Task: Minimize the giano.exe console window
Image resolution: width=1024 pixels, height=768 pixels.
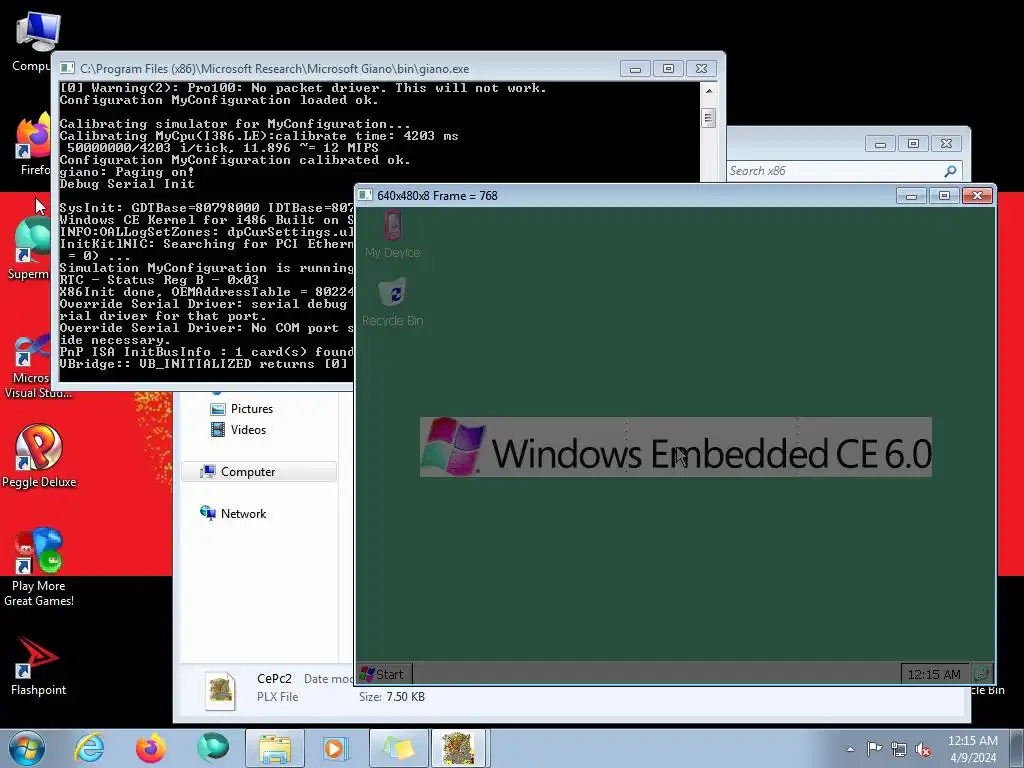Action: pyautogui.click(x=635, y=69)
